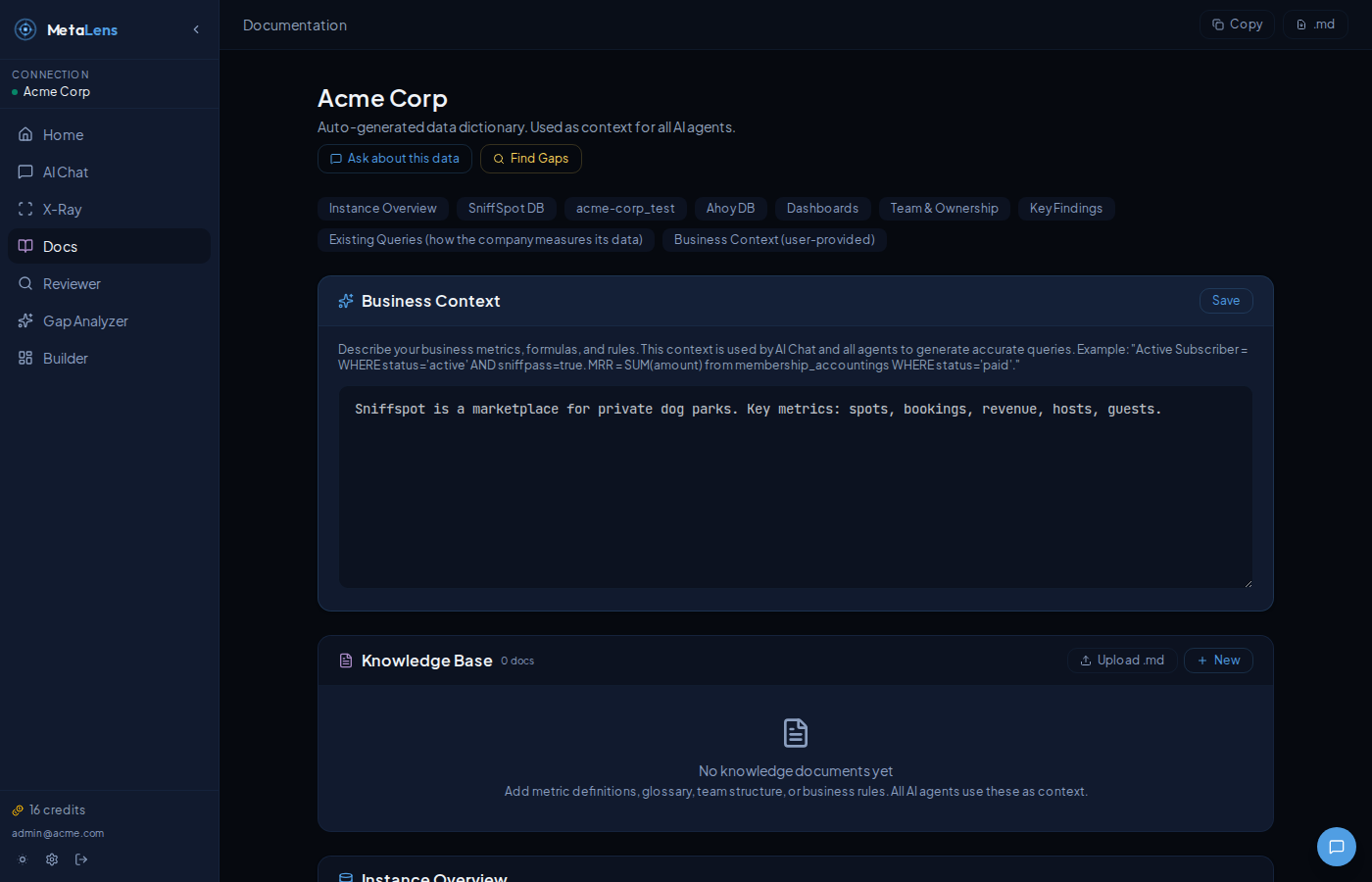Image resolution: width=1372 pixels, height=882 pixels.
Task: Open Reviewer using its magnifier sidebar icon
Action: coord(26,283)
